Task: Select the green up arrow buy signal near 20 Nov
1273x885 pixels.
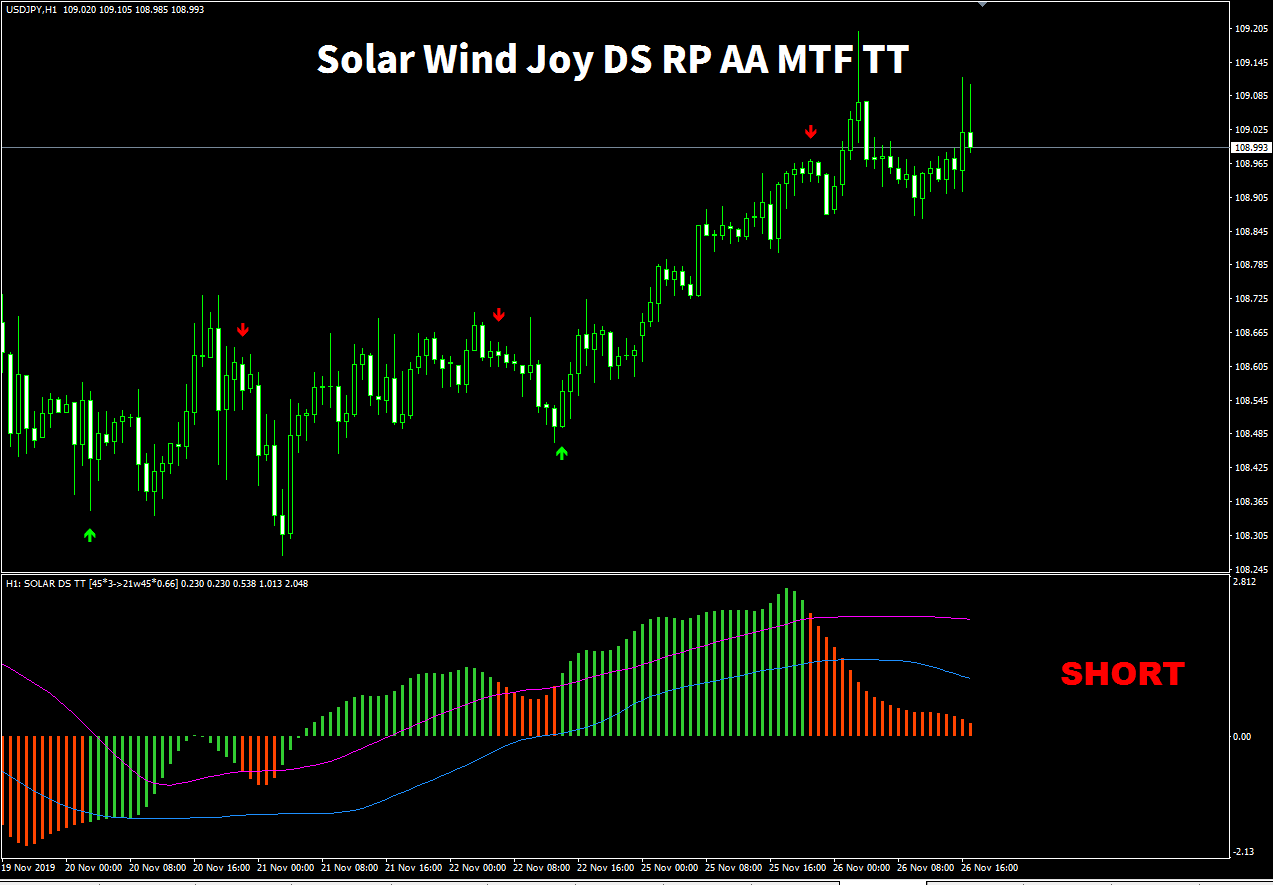Action: 89,535
